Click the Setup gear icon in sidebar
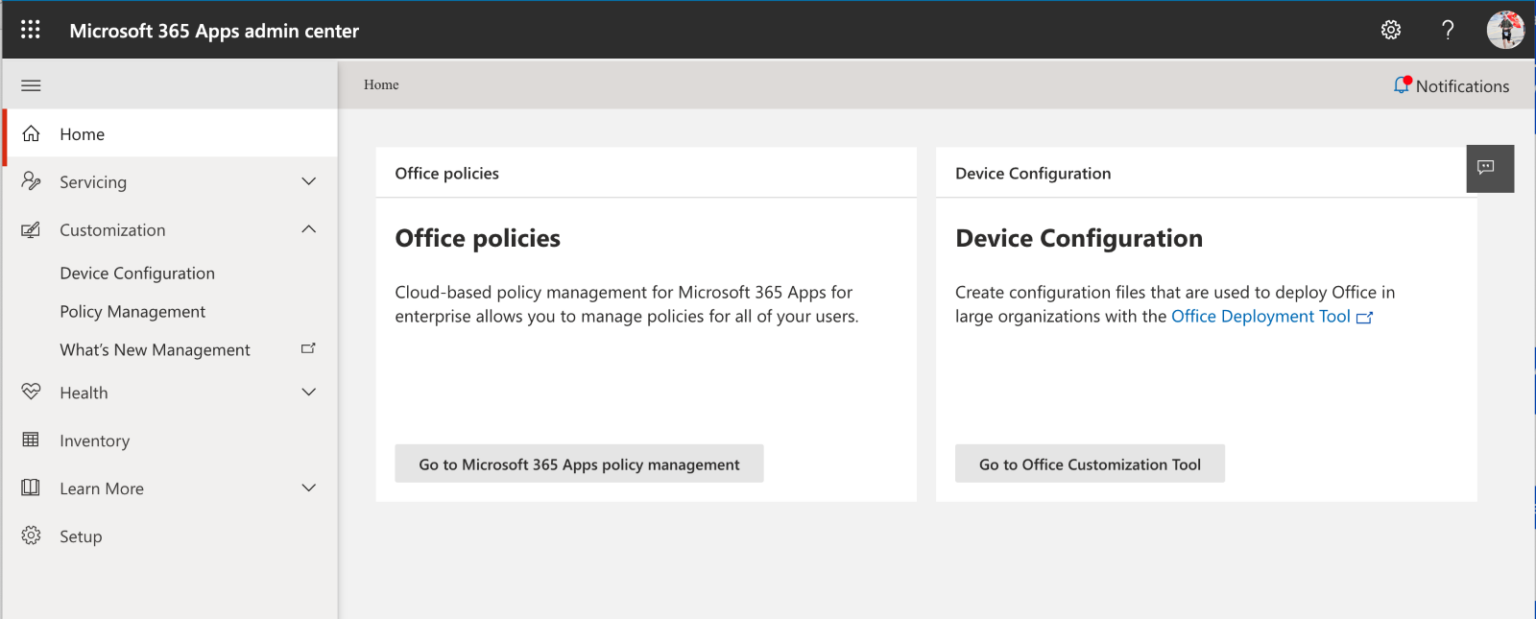Viewport: 1536px width, 619px height. 31,536
